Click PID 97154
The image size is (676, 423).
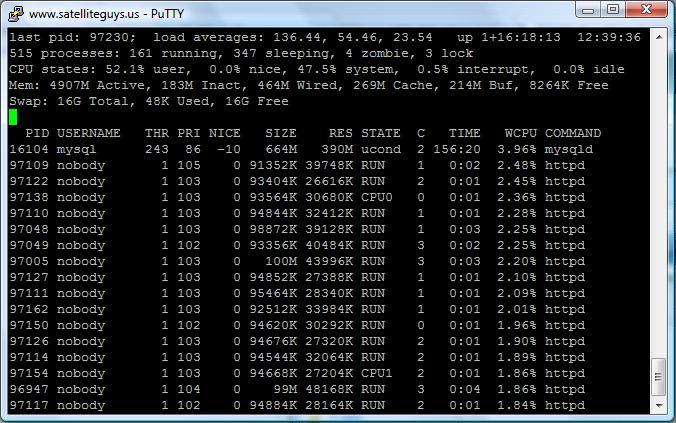(29, 373)
